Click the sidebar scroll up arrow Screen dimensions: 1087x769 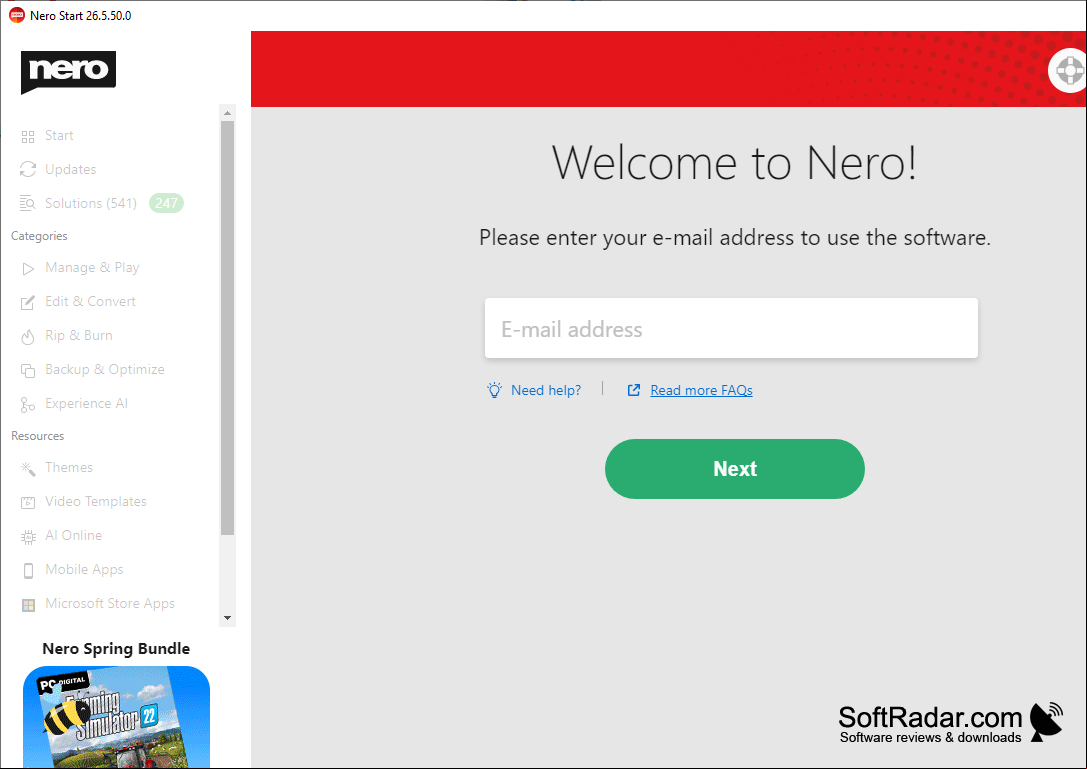click(227, 113)
